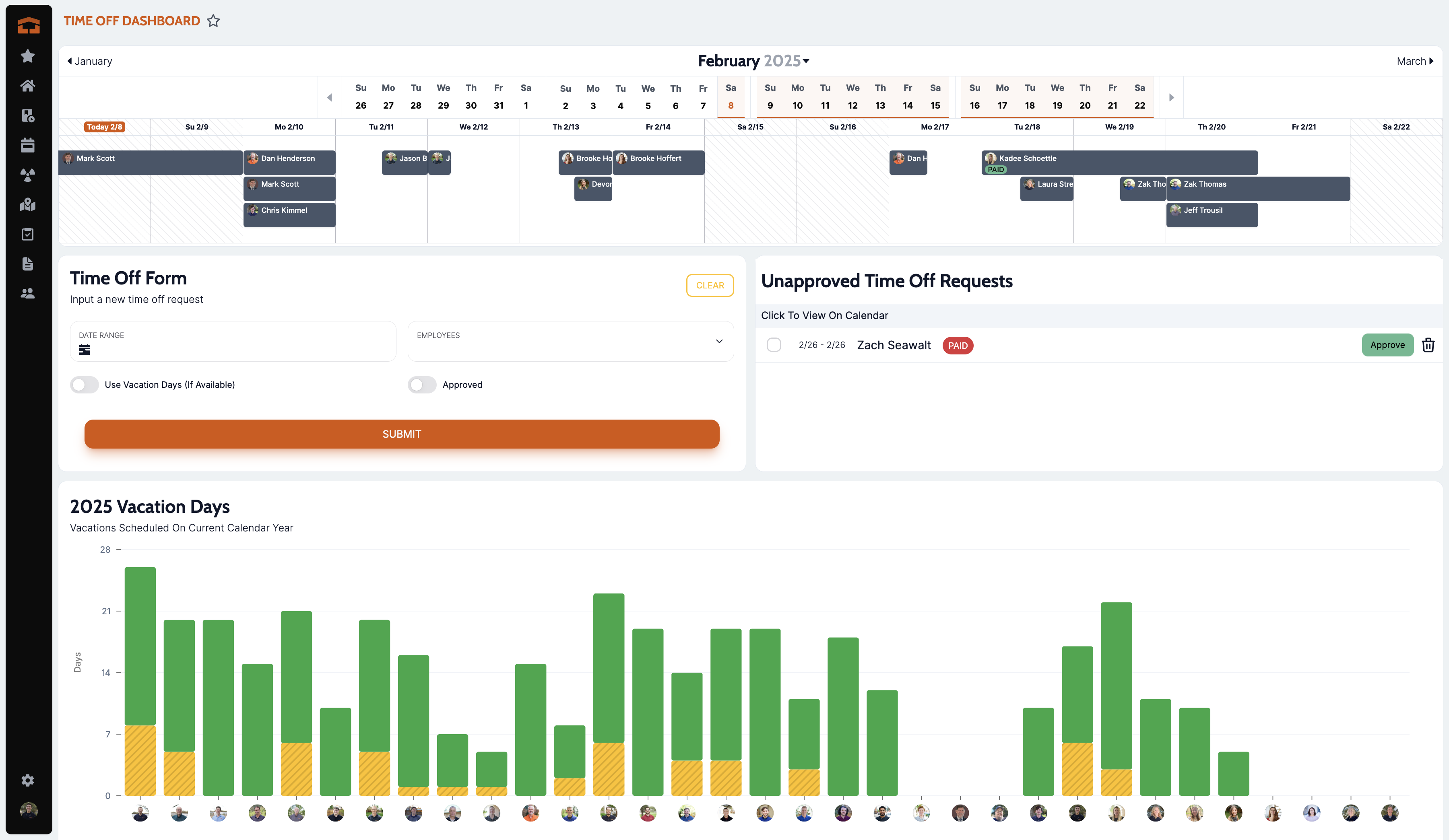Viewport: 1449px width, 840px height.
Task: Open the map pin sidebar icon
Action: click(28, 204)
